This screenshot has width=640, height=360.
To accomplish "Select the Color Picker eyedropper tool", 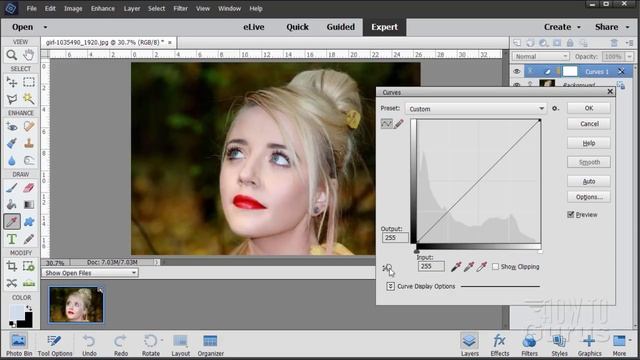I will pyautogui.click(x=11, y=222).
